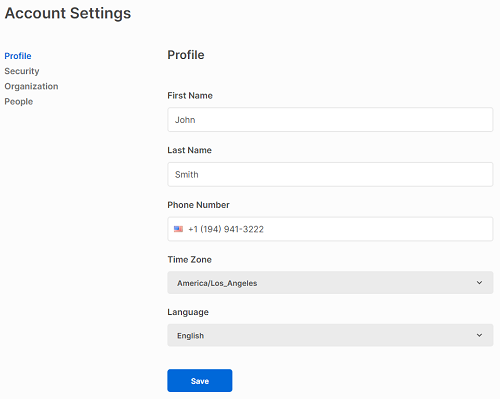The image size is (500, 399).
Task: Focus the First Name field containing John
Action: [x=330, y=120]
